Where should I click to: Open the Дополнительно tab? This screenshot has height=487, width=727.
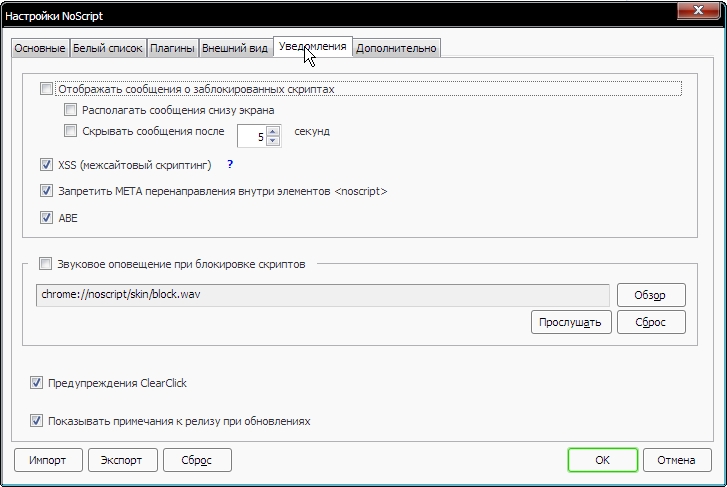tap(396, 48)
